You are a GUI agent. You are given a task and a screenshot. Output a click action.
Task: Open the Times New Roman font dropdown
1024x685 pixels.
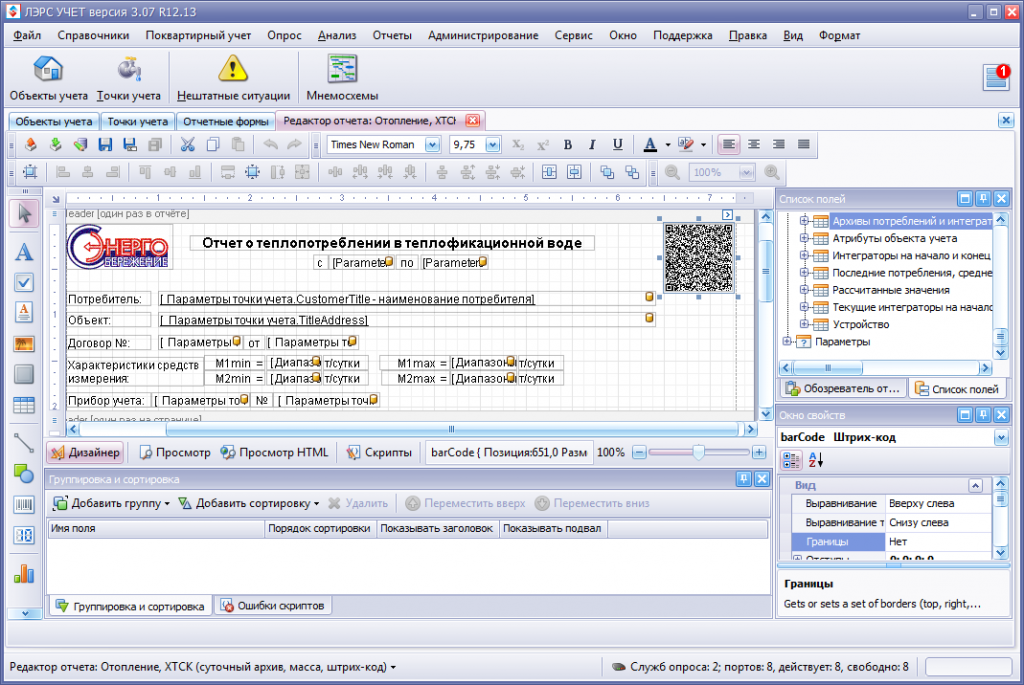coord(432,144)
